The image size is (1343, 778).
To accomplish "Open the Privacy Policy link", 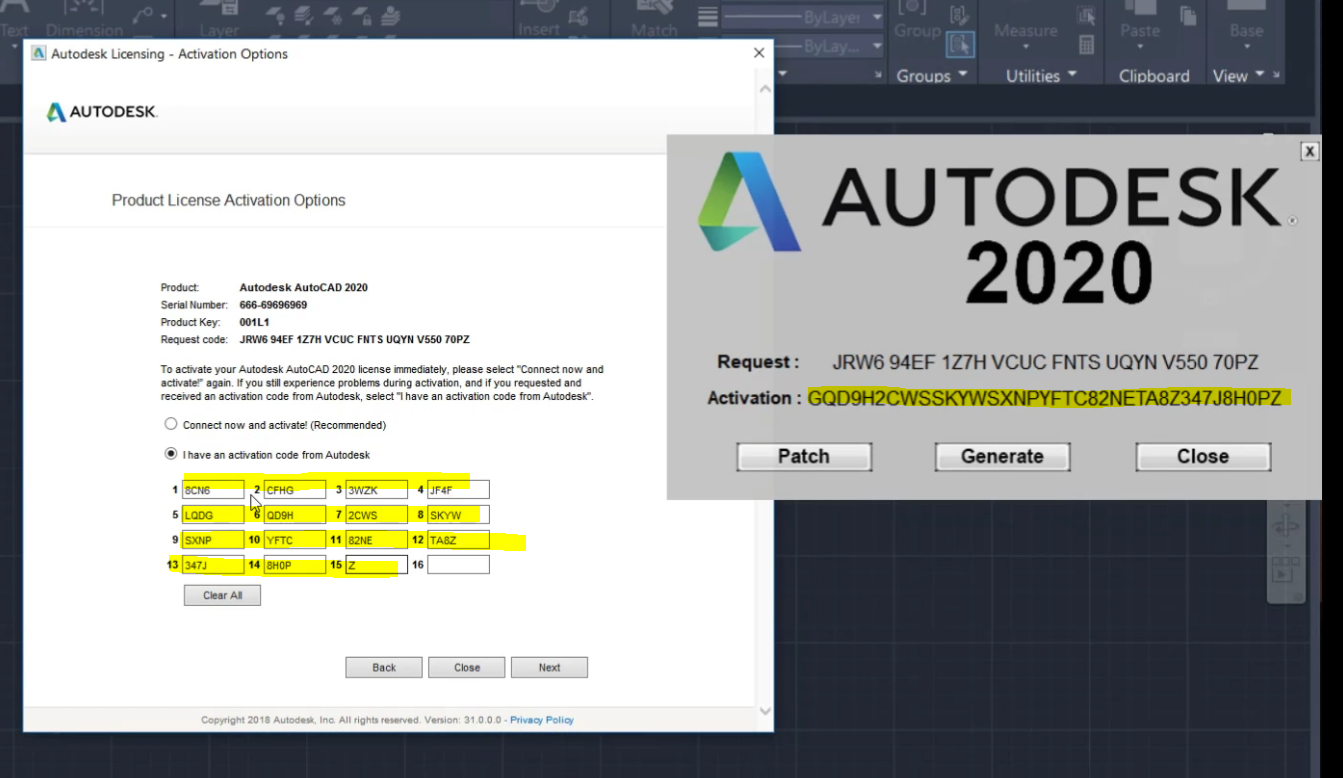I will [x=542, y=720].
